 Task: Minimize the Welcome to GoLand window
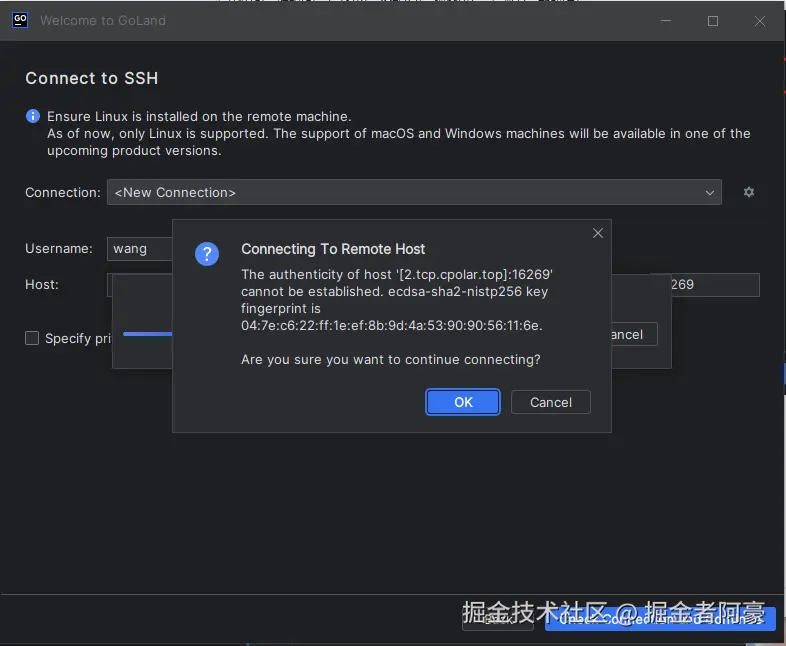pos(666,21)
